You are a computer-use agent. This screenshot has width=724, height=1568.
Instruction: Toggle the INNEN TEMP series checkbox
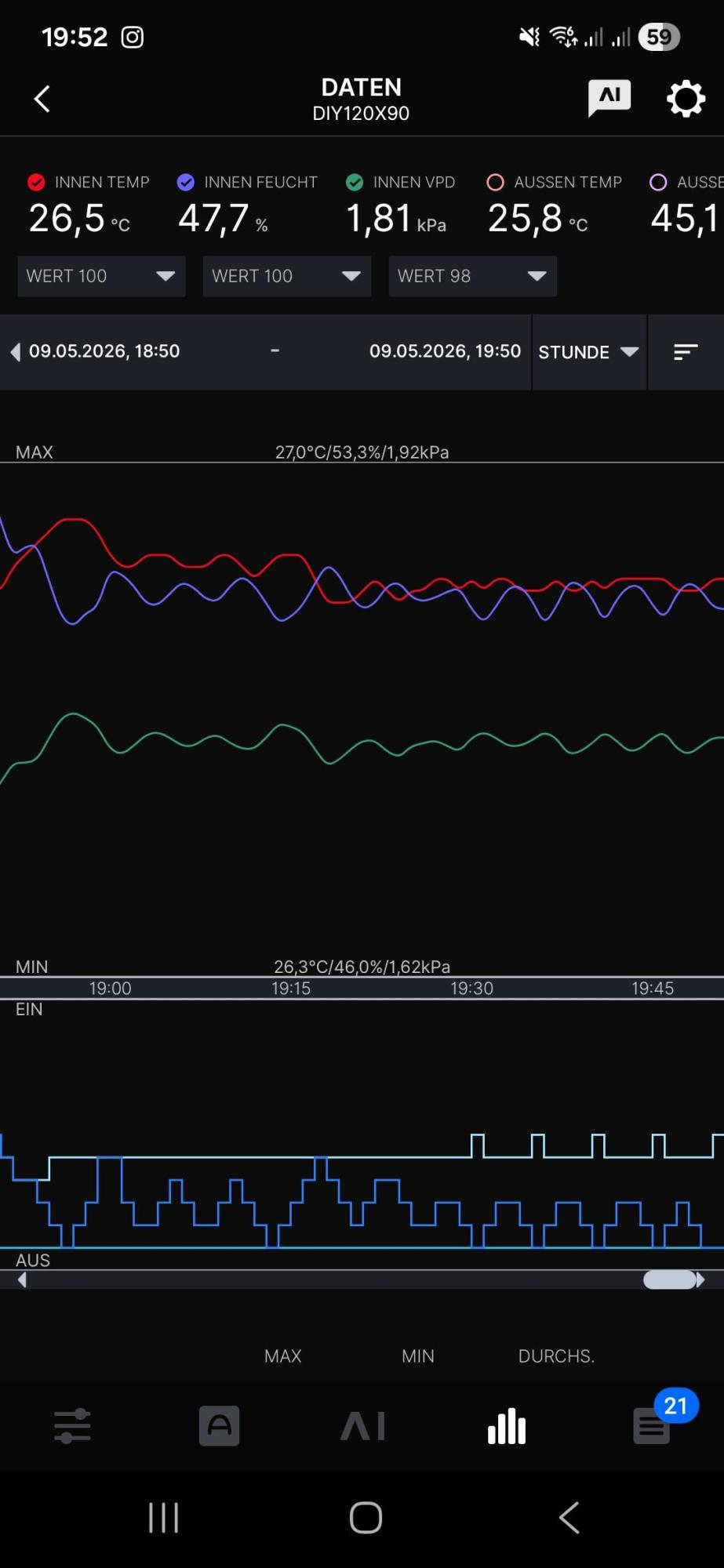36,183
